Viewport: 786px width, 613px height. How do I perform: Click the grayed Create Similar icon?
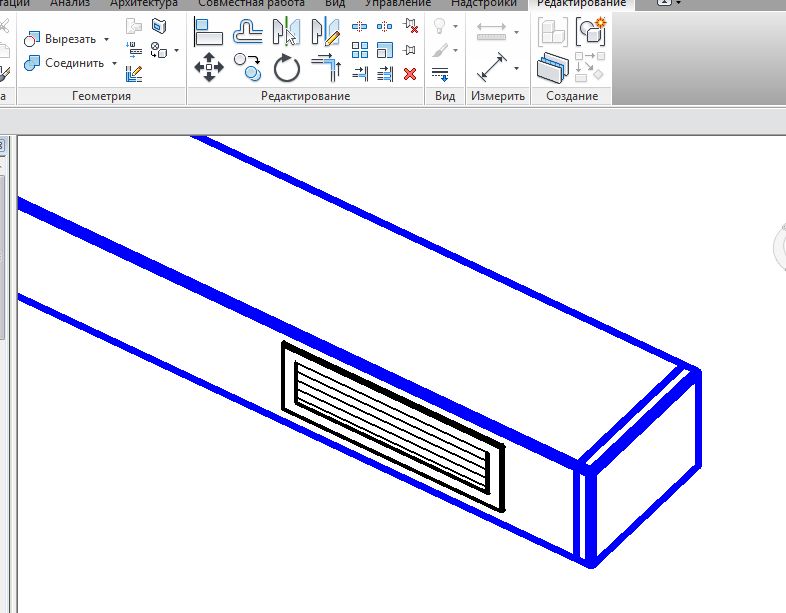(x=590, y=67)
